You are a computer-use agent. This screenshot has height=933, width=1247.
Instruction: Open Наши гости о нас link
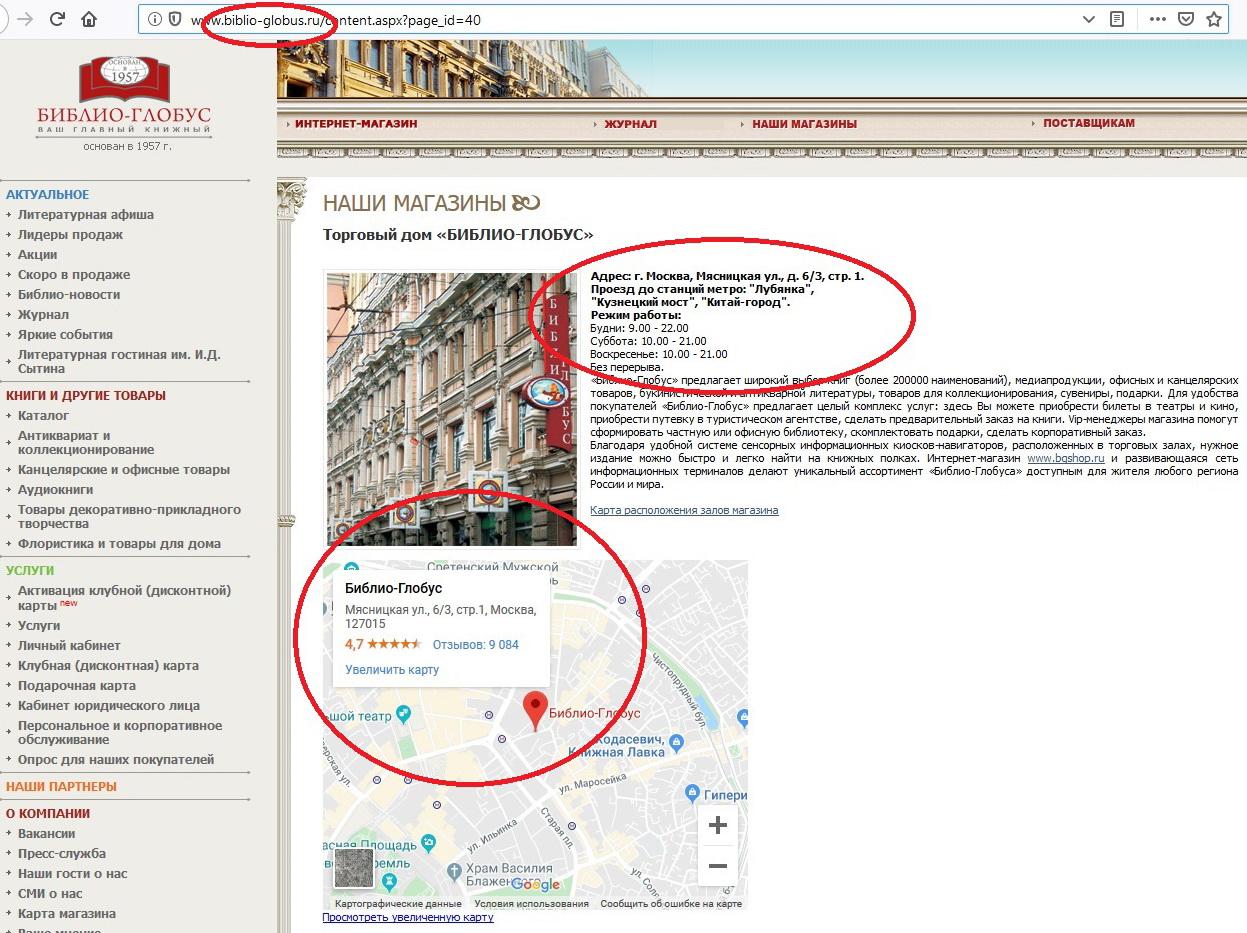72,873
